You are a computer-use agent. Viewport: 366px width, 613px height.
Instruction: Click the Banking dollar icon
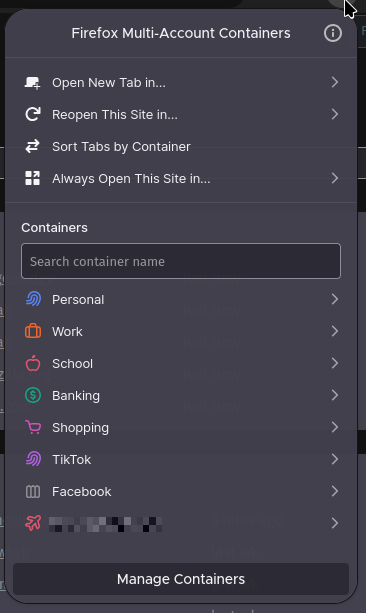tap(33, 395)
